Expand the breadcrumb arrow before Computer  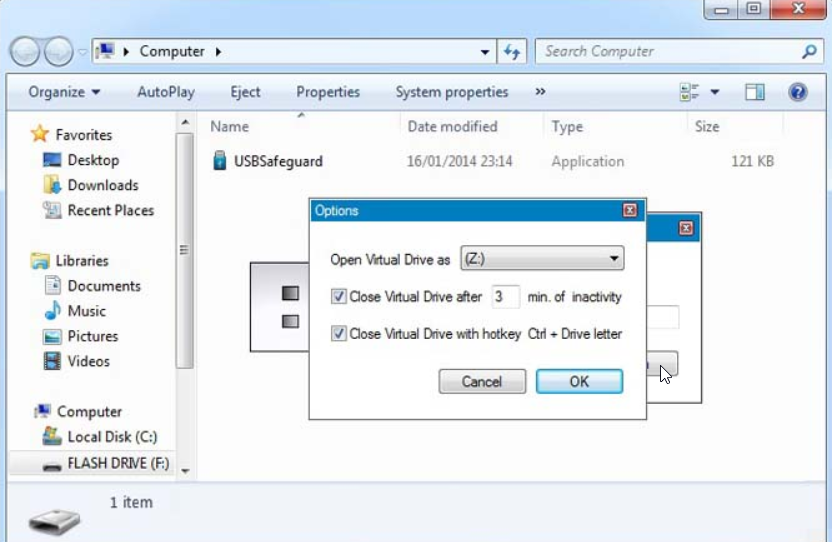pos(126,51)
